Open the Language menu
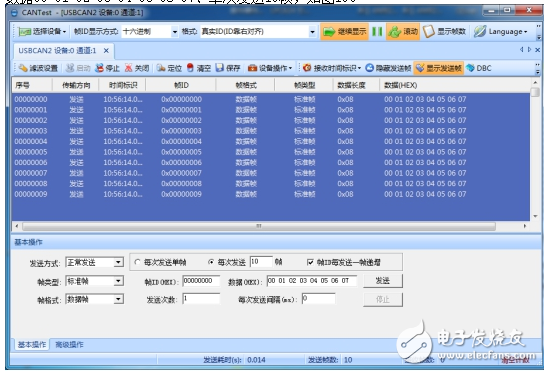Screen dimensions: 544x372 pyautogui.click(x=501, y=32)
